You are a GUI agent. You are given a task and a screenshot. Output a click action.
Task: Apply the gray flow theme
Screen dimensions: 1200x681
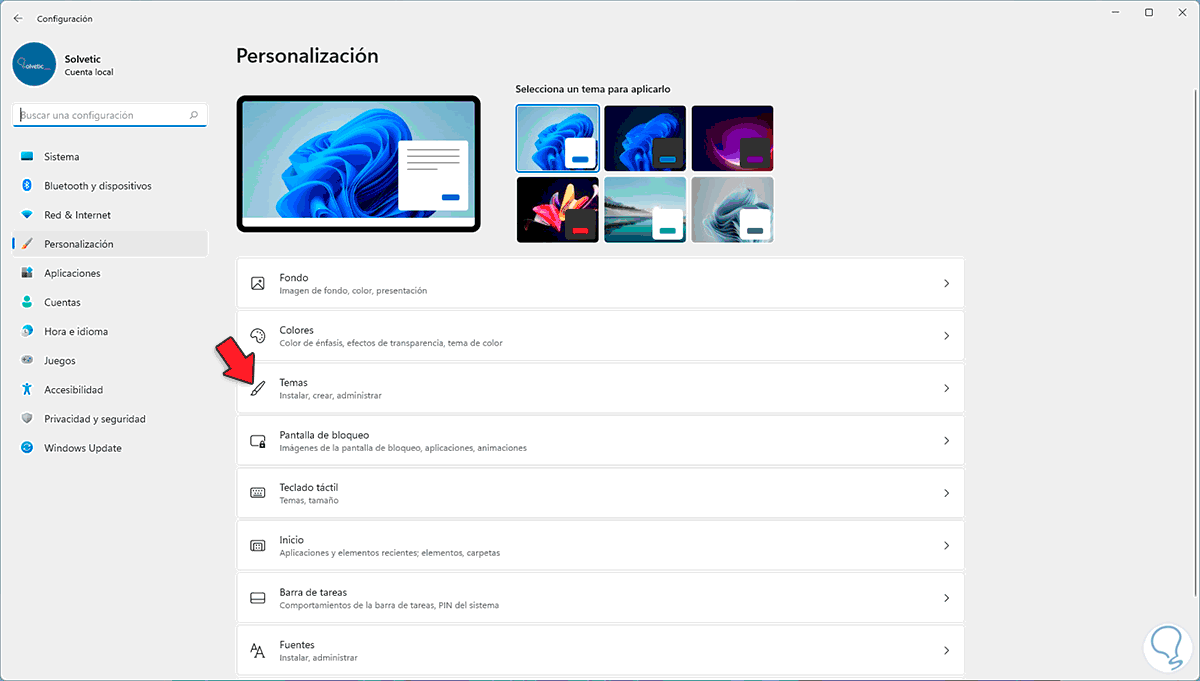(732, 210)
